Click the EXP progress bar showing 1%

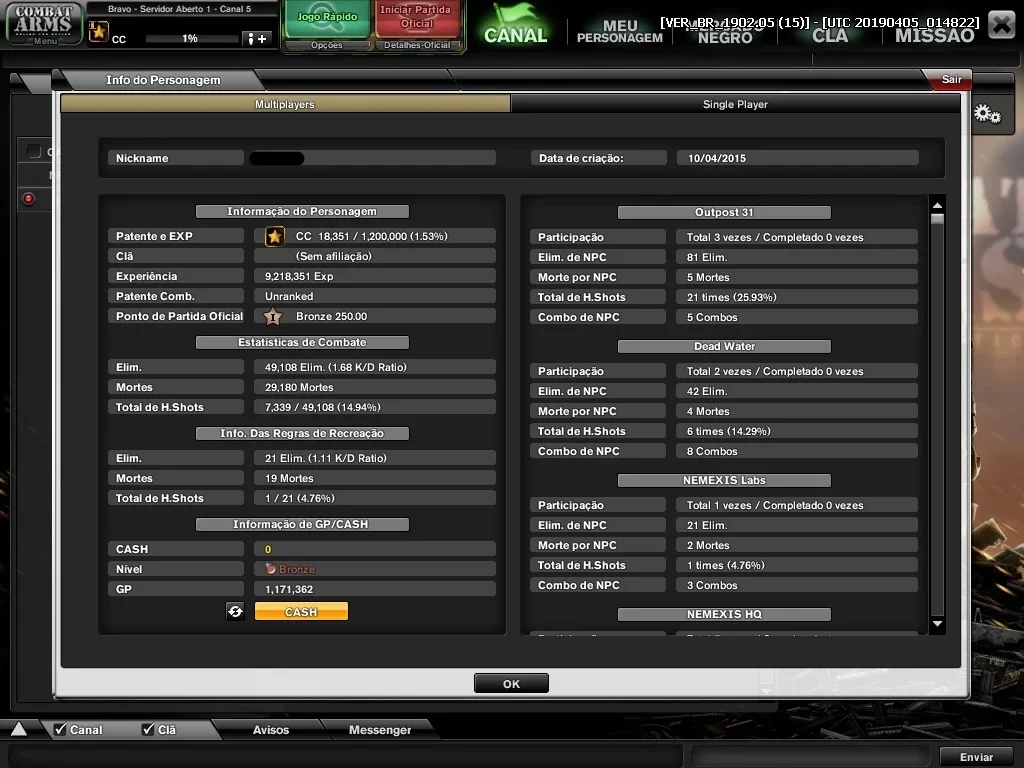[191, 39]
